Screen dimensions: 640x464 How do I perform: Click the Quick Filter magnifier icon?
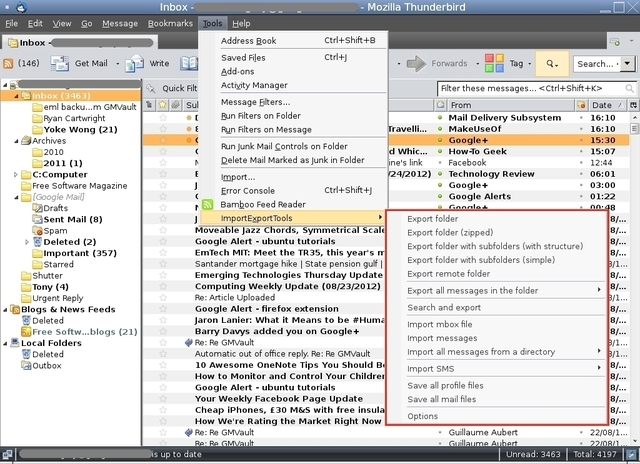click(151, 88)
